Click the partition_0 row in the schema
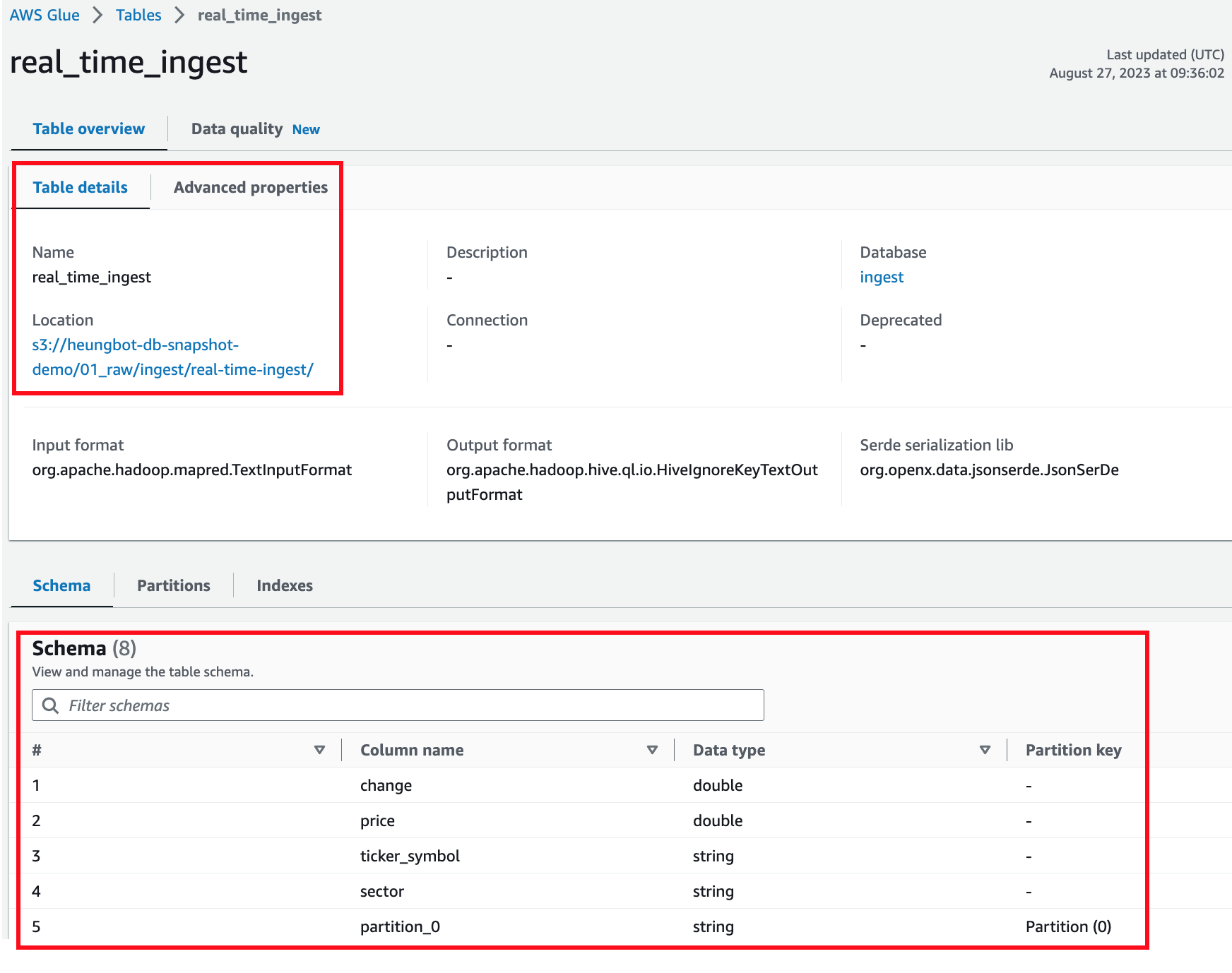The height and width of the screenshot is (973, 1232). point(399,926)
